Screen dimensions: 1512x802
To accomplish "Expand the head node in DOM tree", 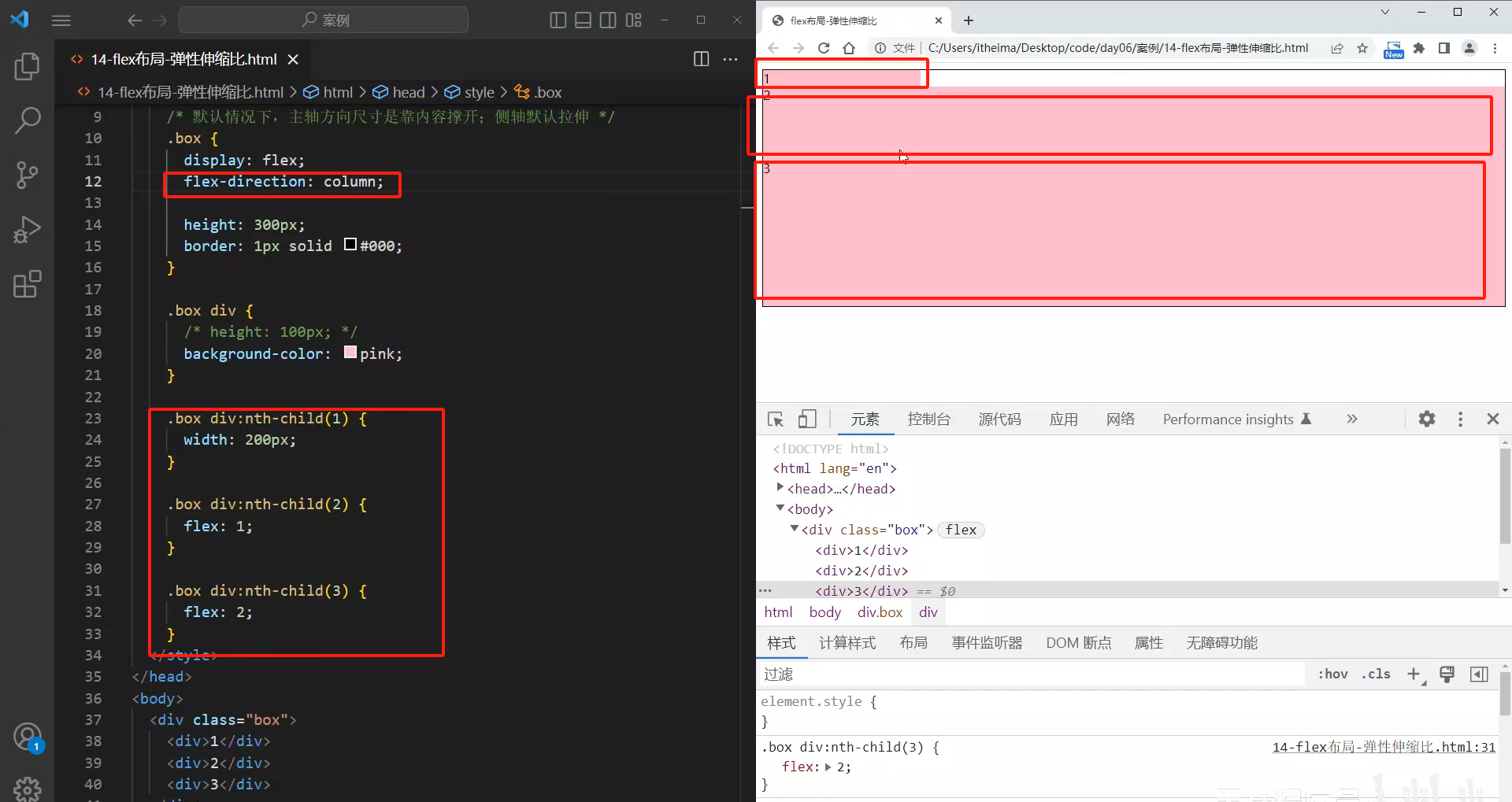I will 780,488.
